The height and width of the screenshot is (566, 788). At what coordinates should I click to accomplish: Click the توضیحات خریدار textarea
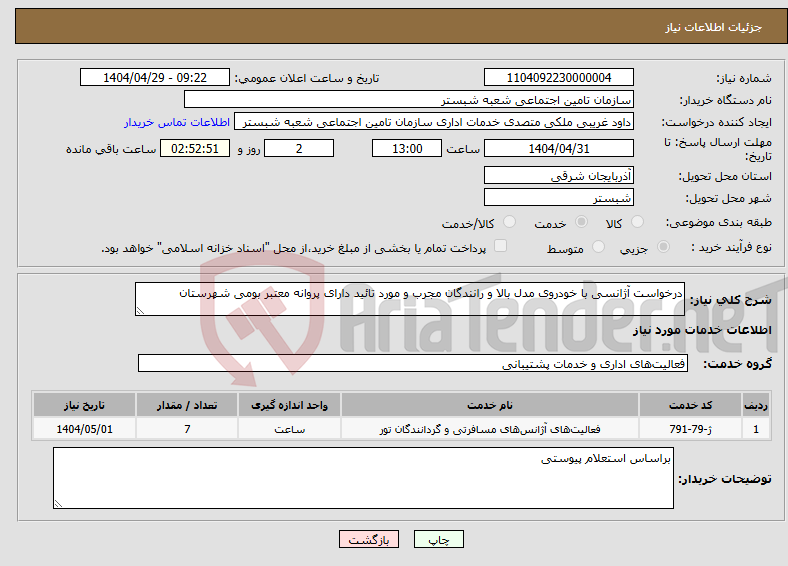click(x=363, y=478)
